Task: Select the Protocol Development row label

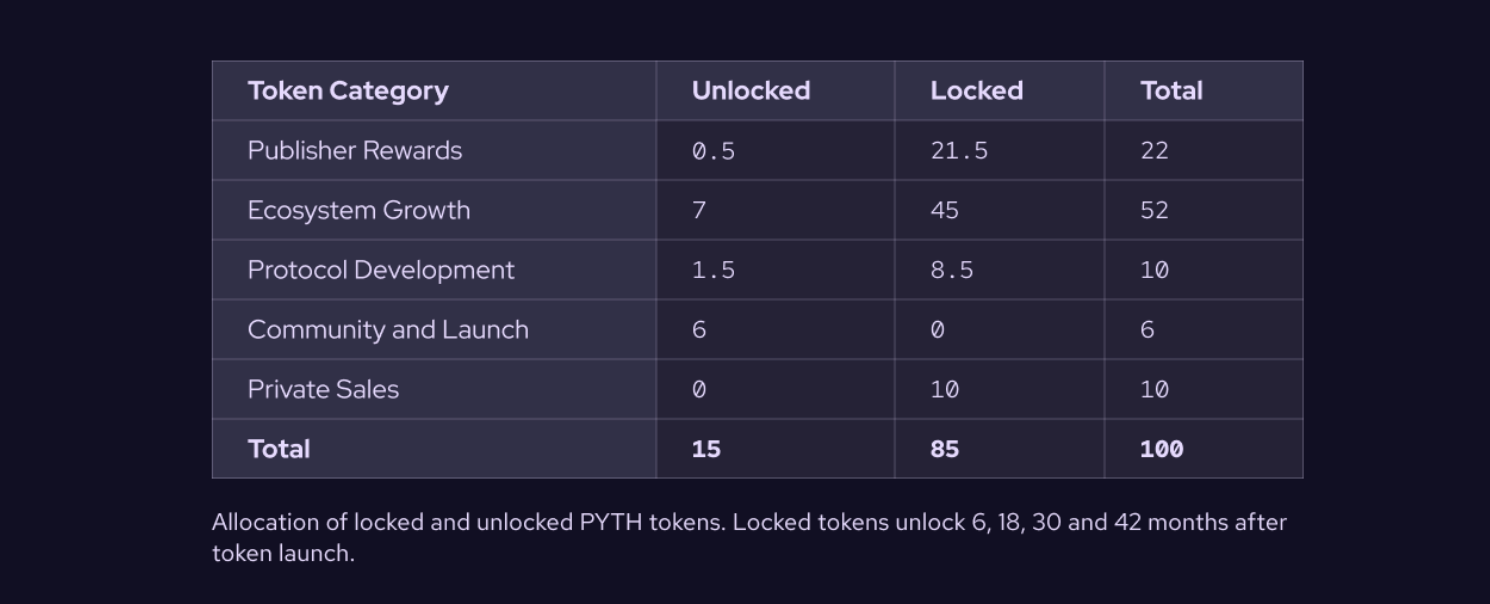Action: (381, 270)
